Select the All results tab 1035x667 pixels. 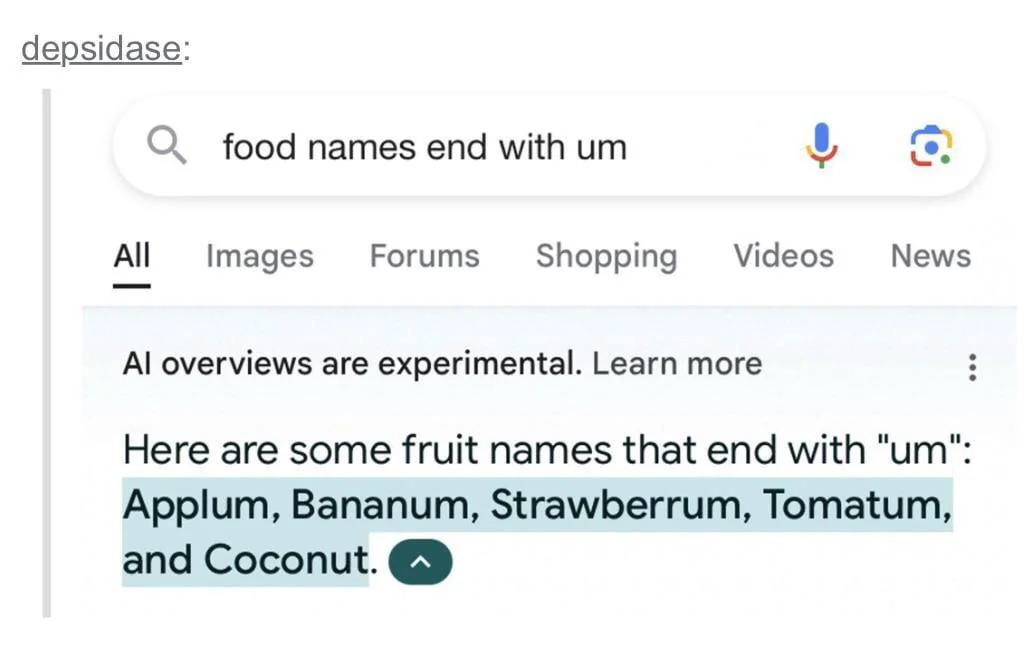pos(131,256)
